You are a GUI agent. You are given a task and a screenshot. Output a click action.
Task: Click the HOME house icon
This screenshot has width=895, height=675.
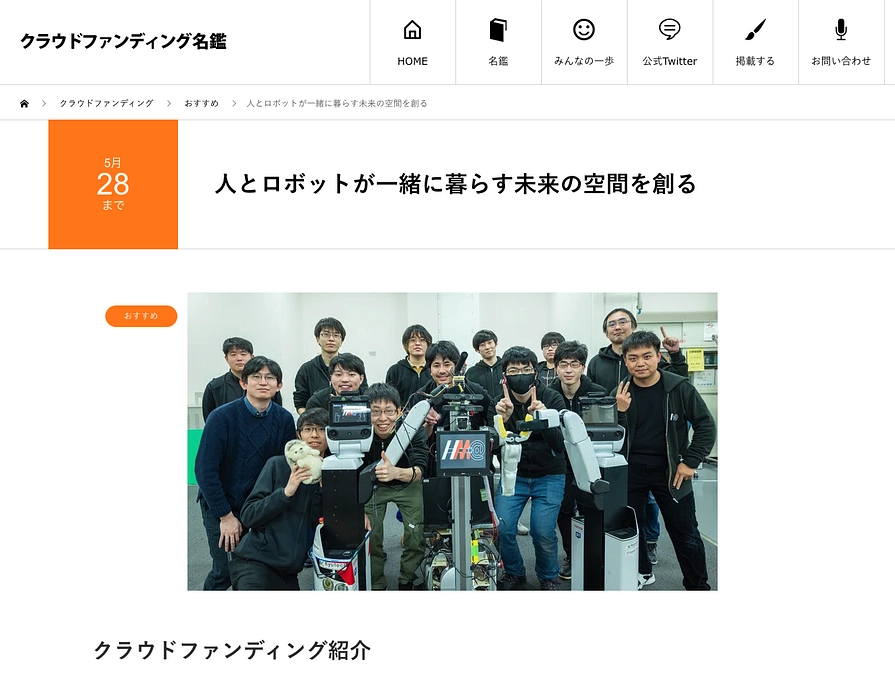[411, 28]
